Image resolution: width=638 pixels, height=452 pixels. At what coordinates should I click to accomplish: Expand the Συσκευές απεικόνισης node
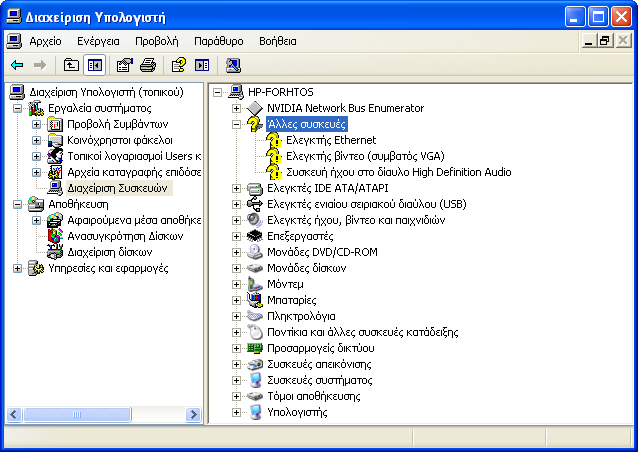tap(236, 365)
